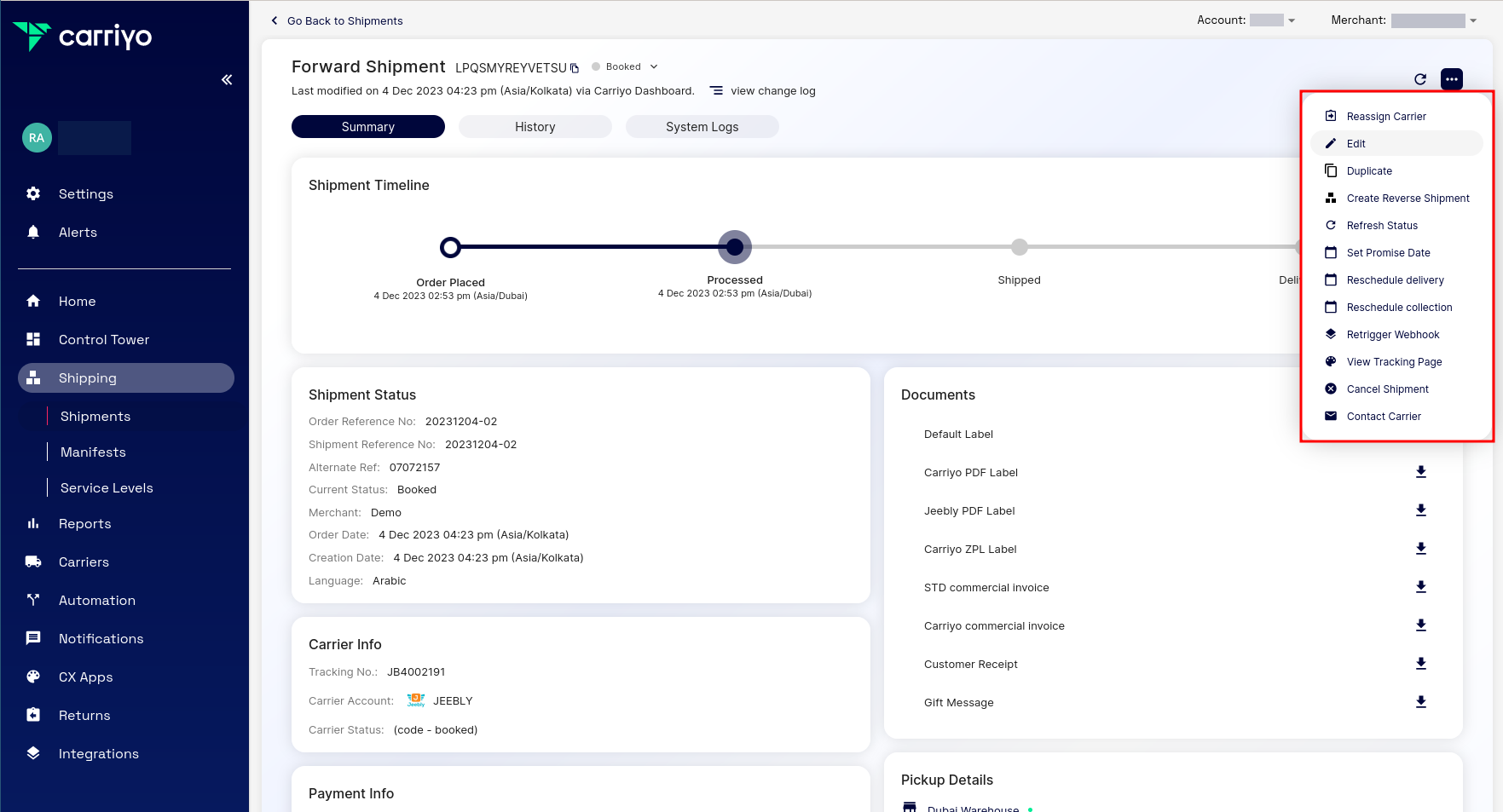Click the Automation icon in sidebar

[x=33, y=600]
